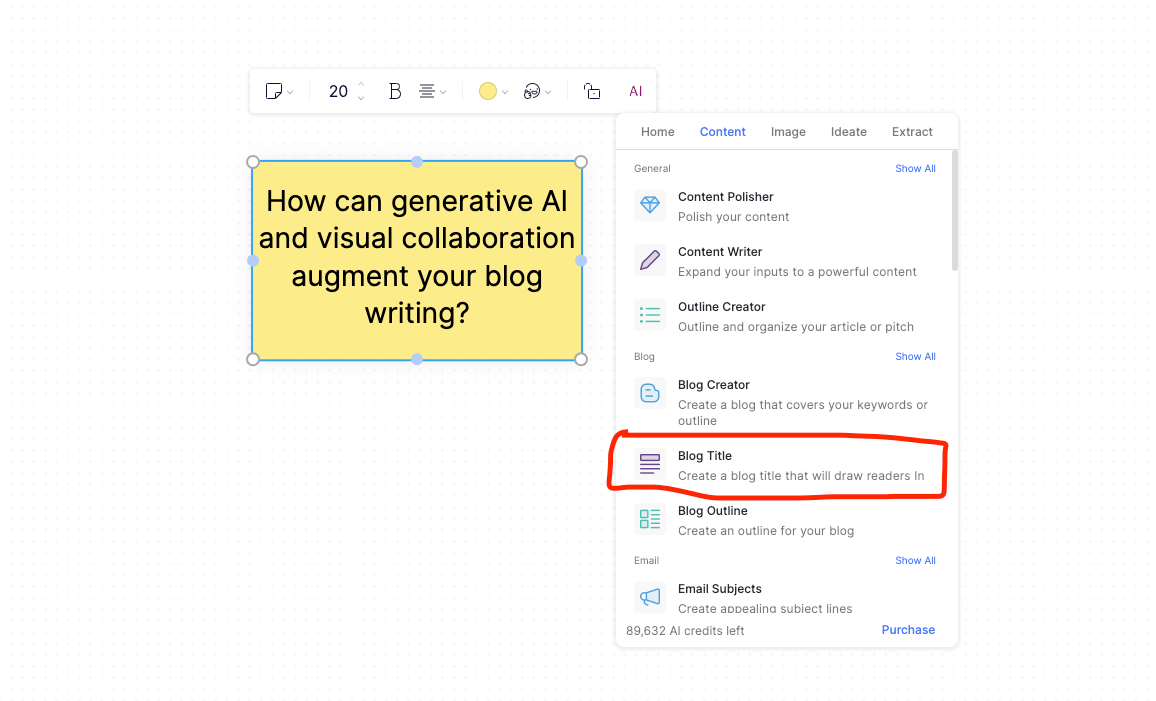1156x701 pixels.
Task: Click 'Create an outline for your blog'
Action: pos(766,531)
